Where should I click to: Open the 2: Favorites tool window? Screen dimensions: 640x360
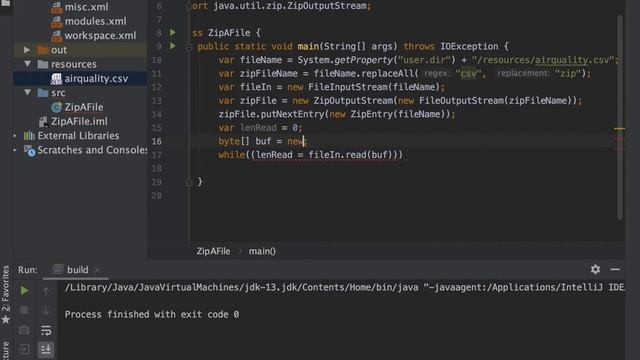pos(6,288)
